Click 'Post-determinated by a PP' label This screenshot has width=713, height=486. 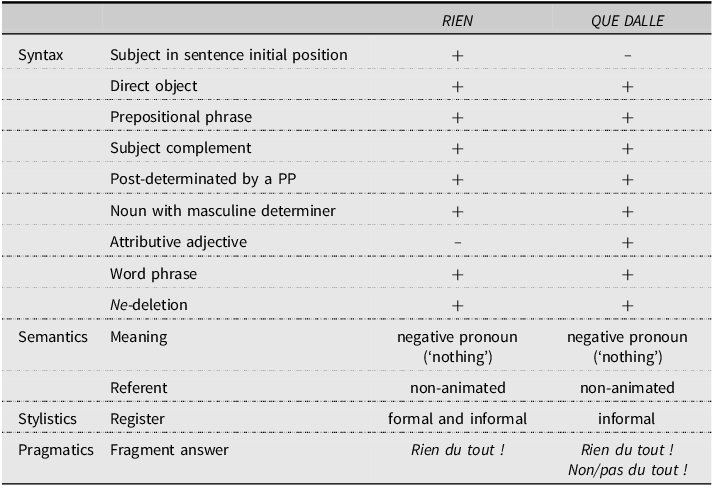[x=203, y=179]
